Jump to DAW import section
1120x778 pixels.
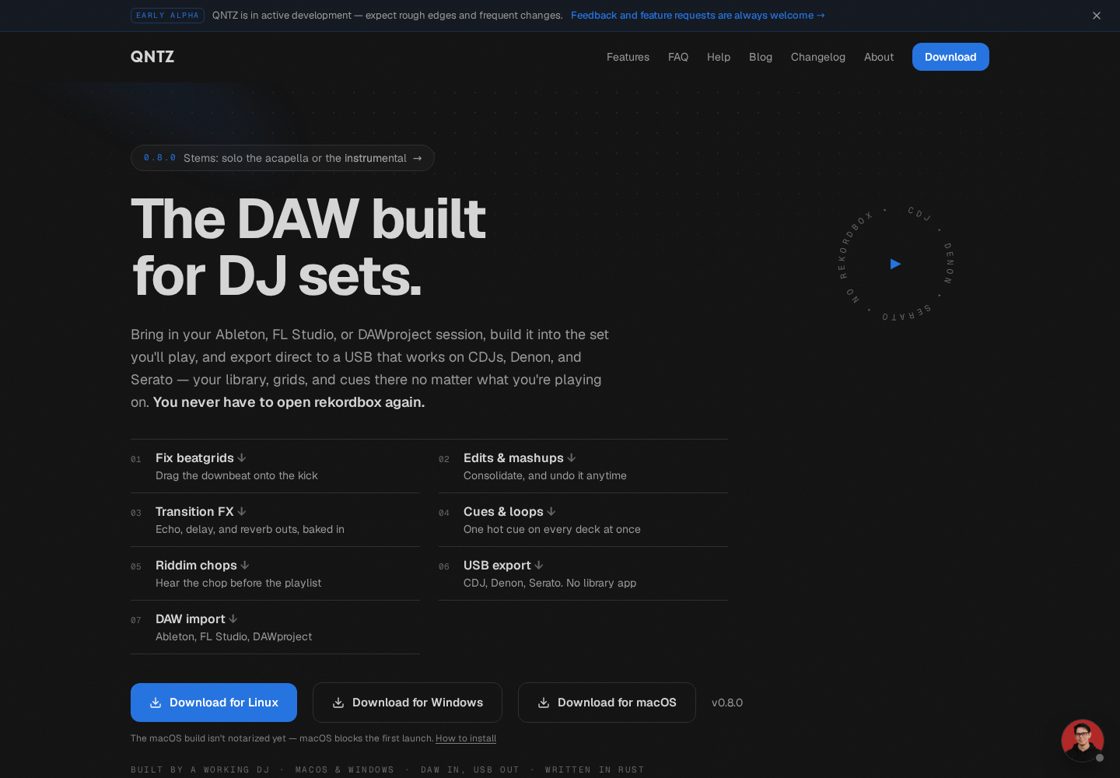[275, 627]
